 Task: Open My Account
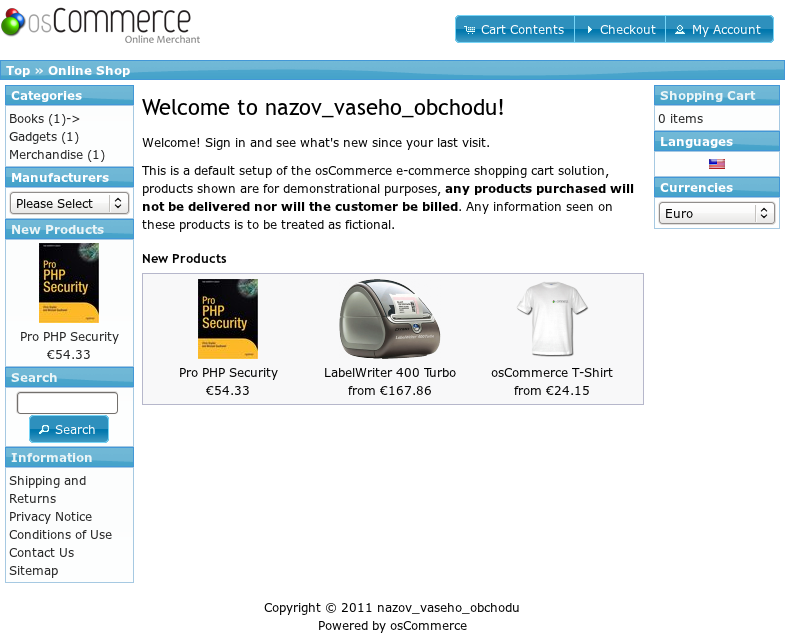click(x=719, y=29)
